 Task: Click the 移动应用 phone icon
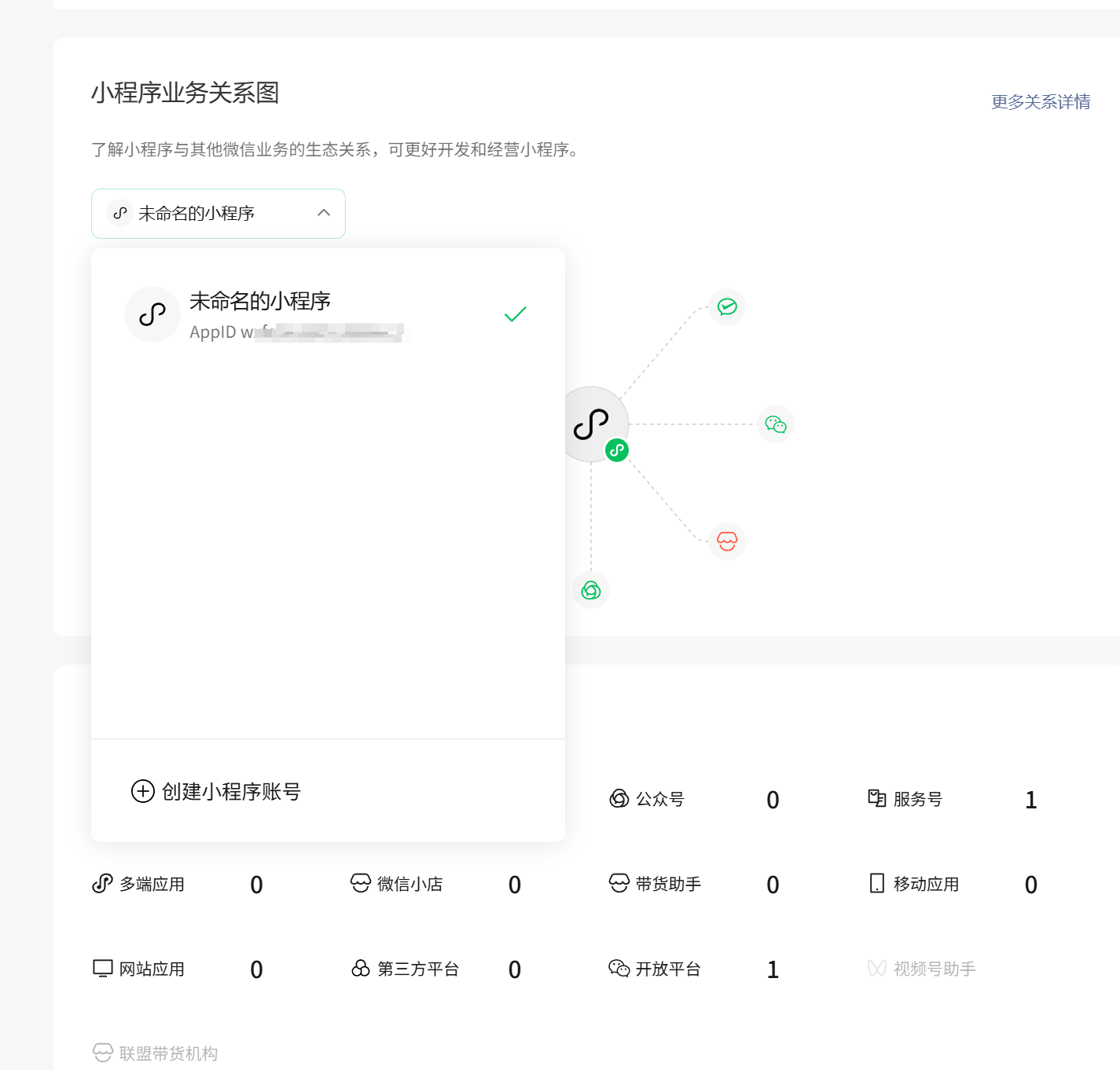(x=877, y=884)
